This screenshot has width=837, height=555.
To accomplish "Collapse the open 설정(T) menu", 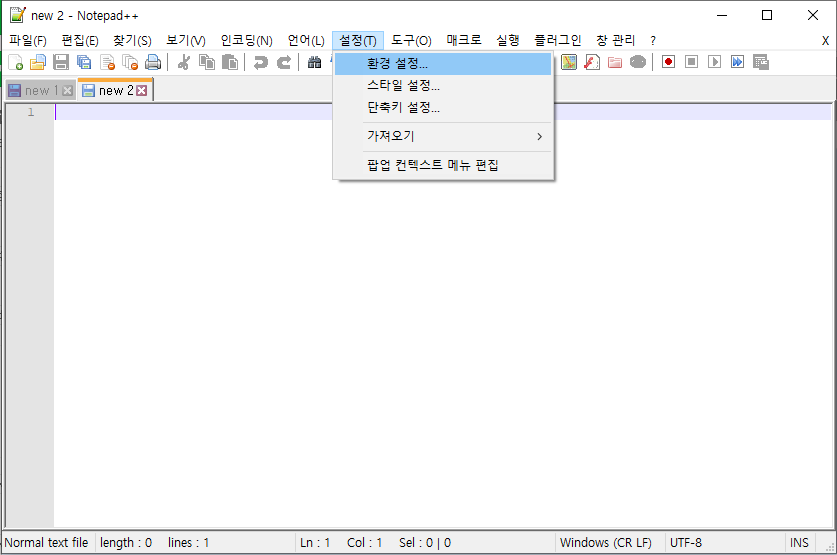I will (x=358, y=41).
